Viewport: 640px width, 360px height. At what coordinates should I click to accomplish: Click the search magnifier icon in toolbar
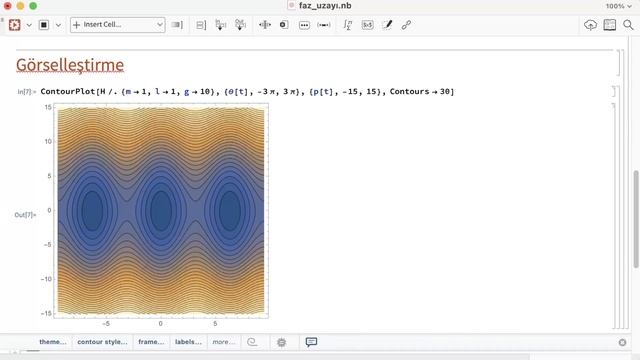[629, 25]
